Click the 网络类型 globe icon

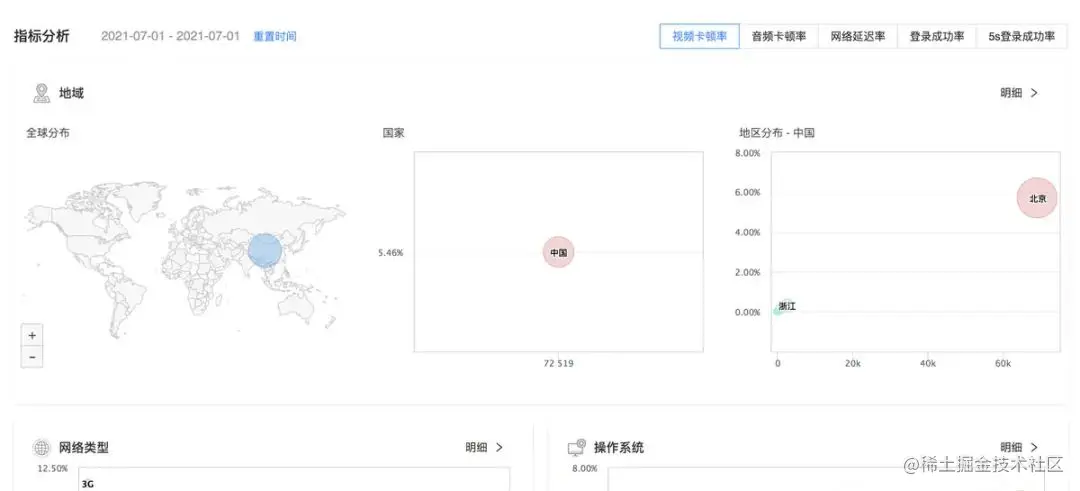pyautogui.click(x=42, y=448)
